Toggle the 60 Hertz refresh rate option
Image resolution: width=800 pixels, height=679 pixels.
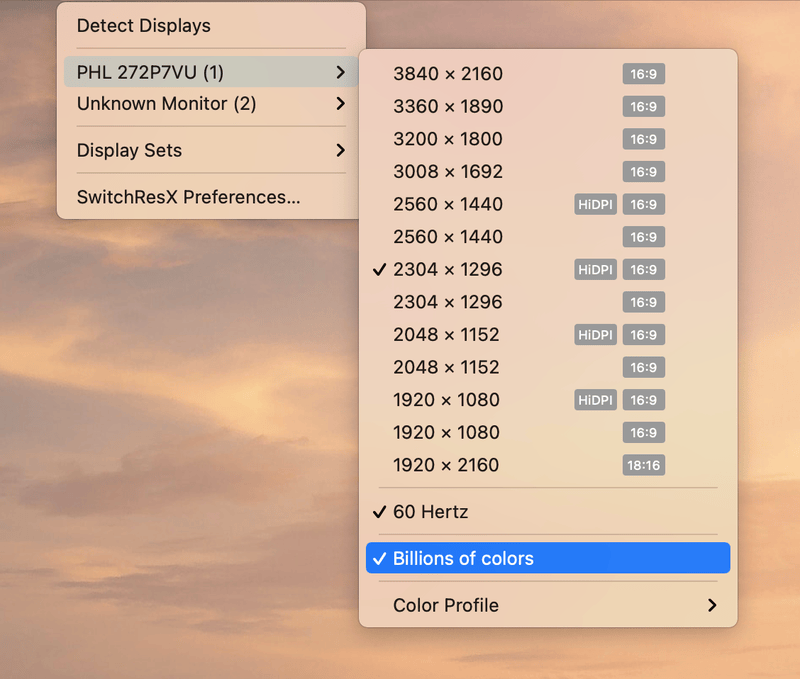(431, 512)
